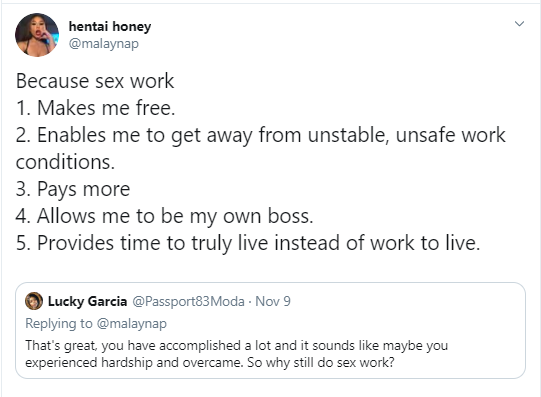Click the '4. Allows me to be my own boss.' line
Image resolution: width=541 pixels, height=397 pixels.
tap(165, 216)
